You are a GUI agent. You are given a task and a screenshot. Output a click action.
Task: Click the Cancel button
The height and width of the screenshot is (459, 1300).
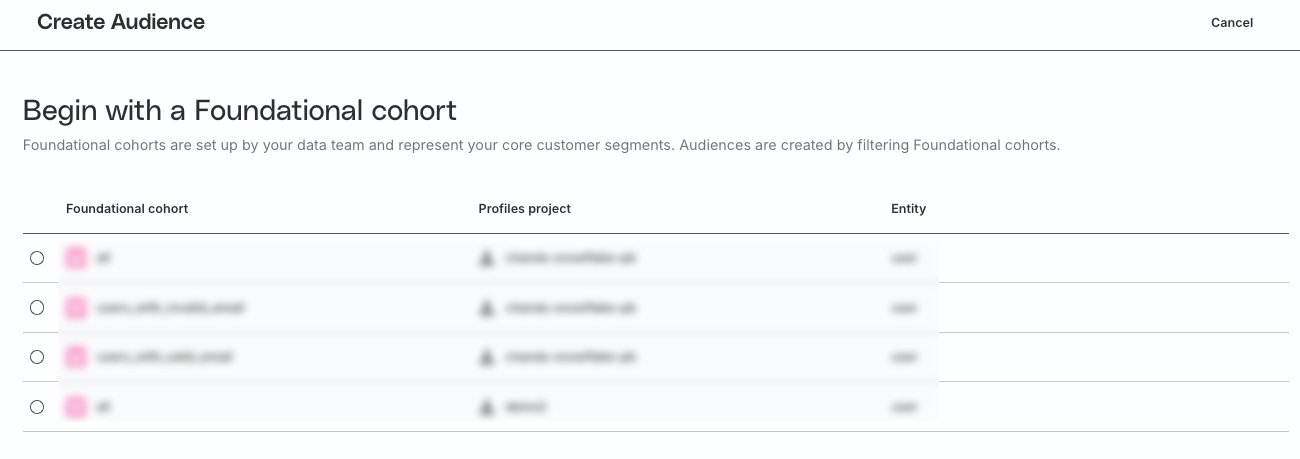pyautogui.click(x=1231, y=23)
